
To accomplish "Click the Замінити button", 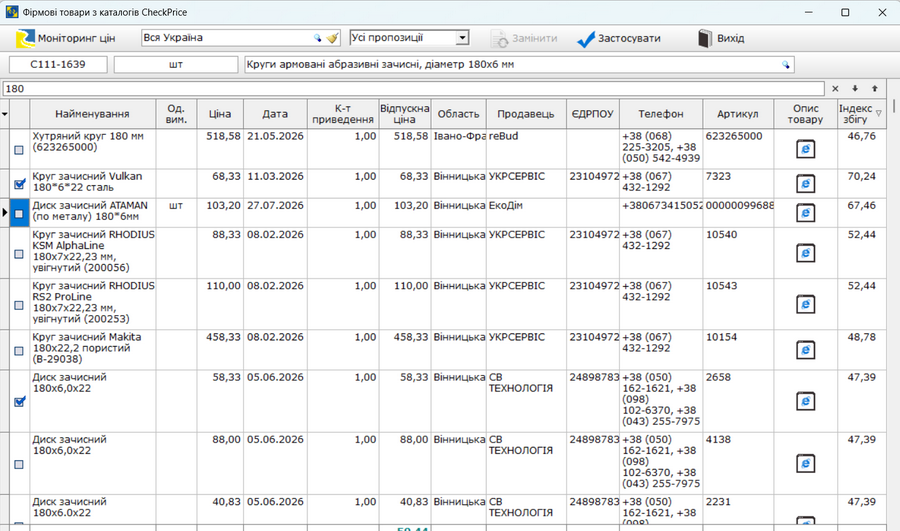I will [x=524, y=38].
